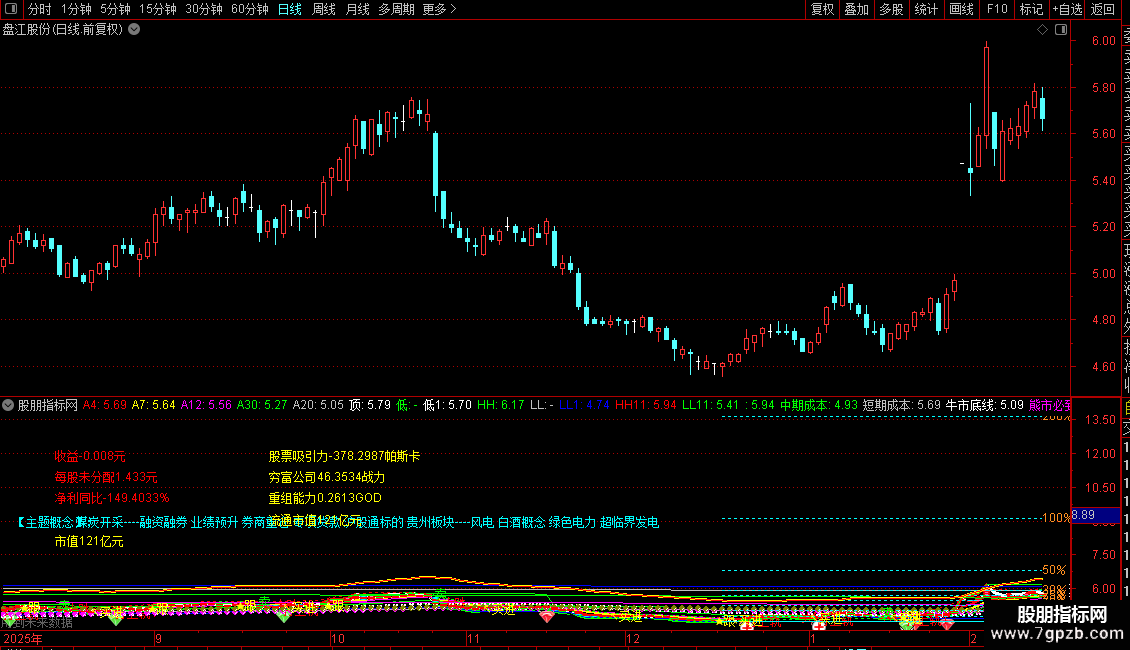The image size is (1130, 650).
Task: Open F10 company information
Action: [997, 9]
